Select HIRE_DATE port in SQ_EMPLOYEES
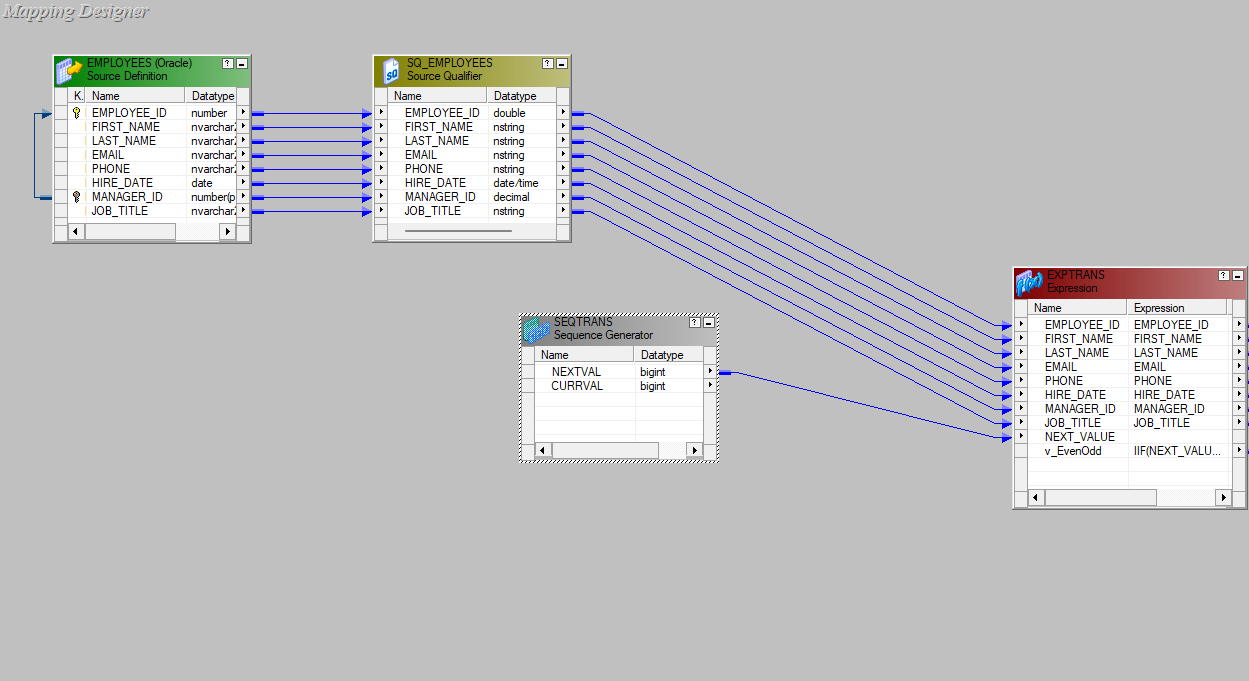This screenshot has height=681, width=1249. (x=435, y=183)
